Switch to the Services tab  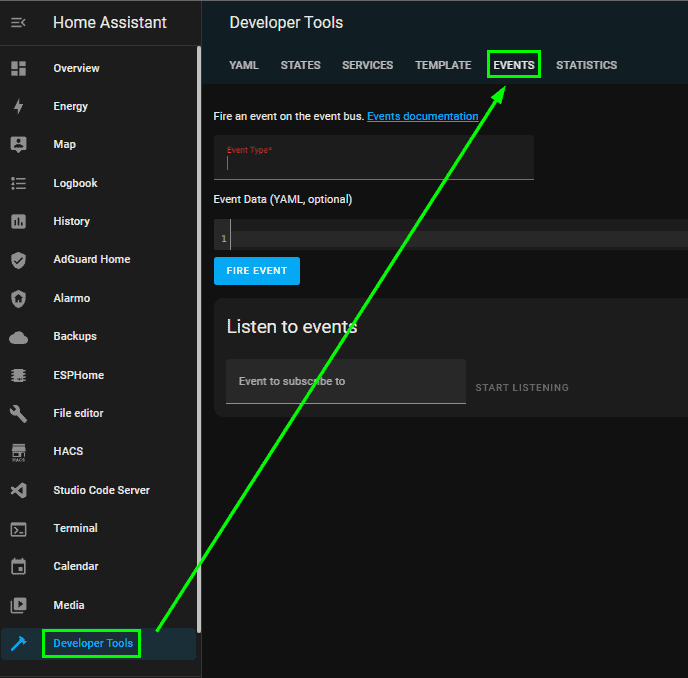(x=368, y=65)
